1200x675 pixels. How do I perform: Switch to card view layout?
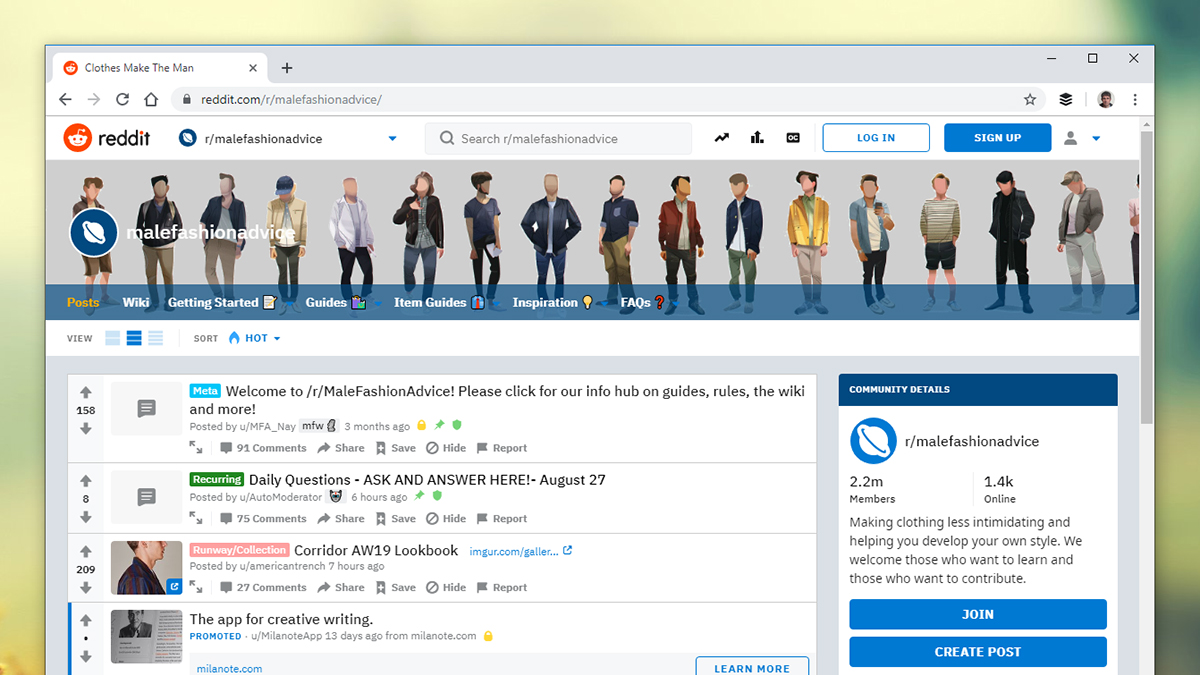(113, 338)
